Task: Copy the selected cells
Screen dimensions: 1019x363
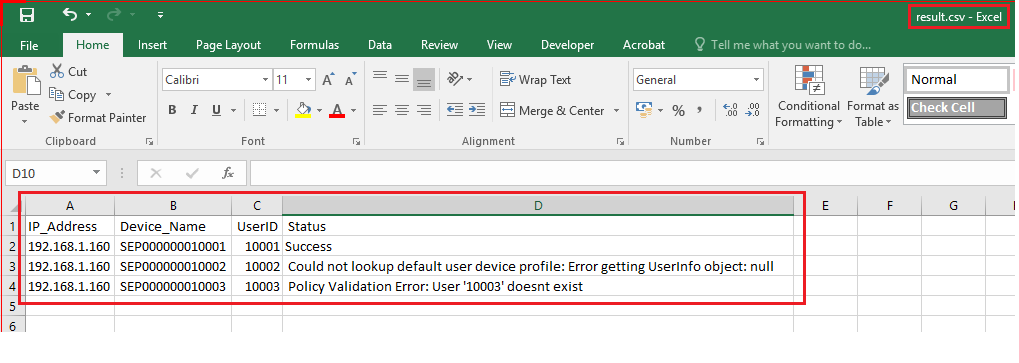Action: coord(73,95)
